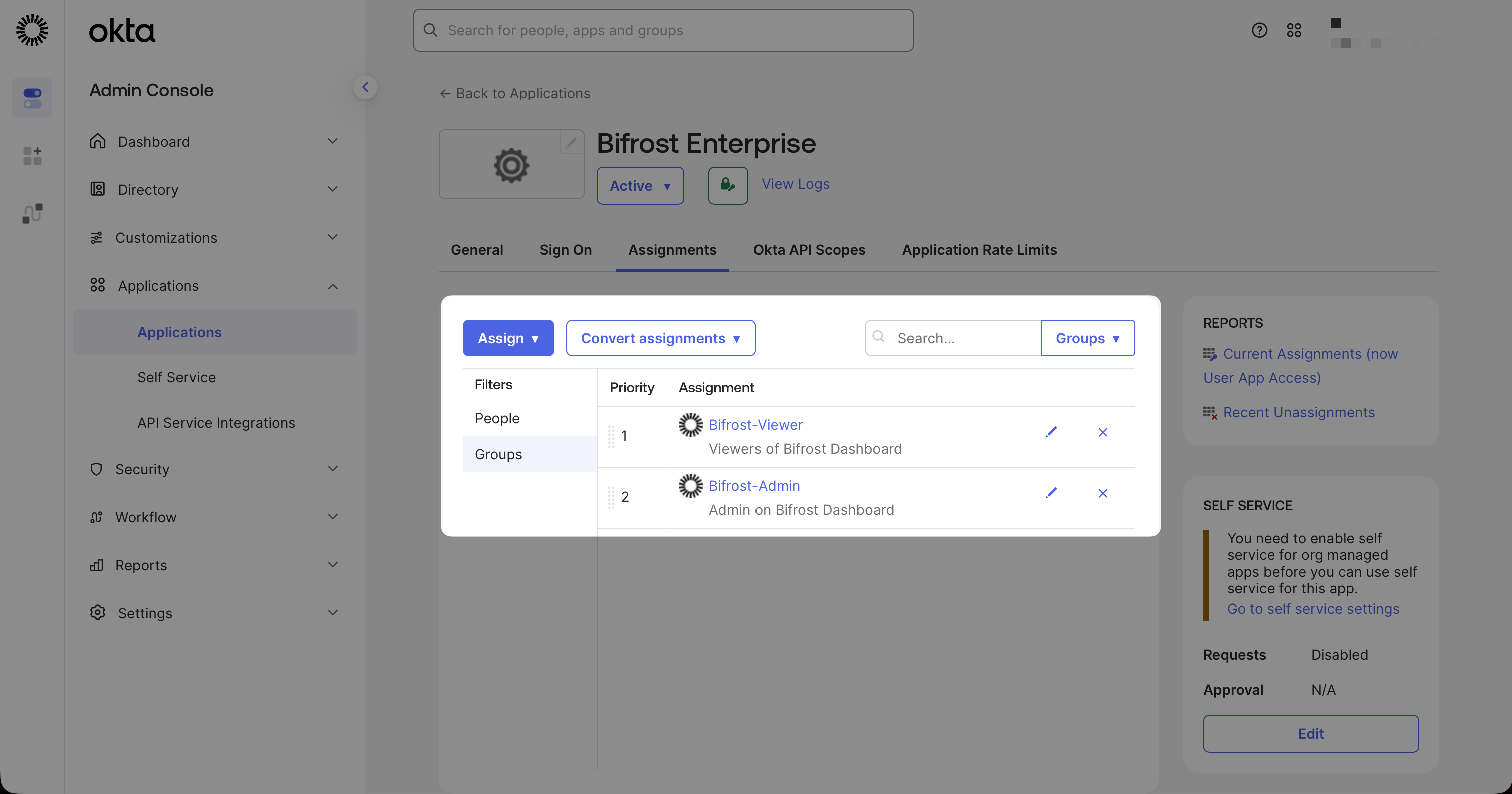Expand the Dashboard menu chevron
This screenshot has width=1512, height=794.
(x=332, y=141)
